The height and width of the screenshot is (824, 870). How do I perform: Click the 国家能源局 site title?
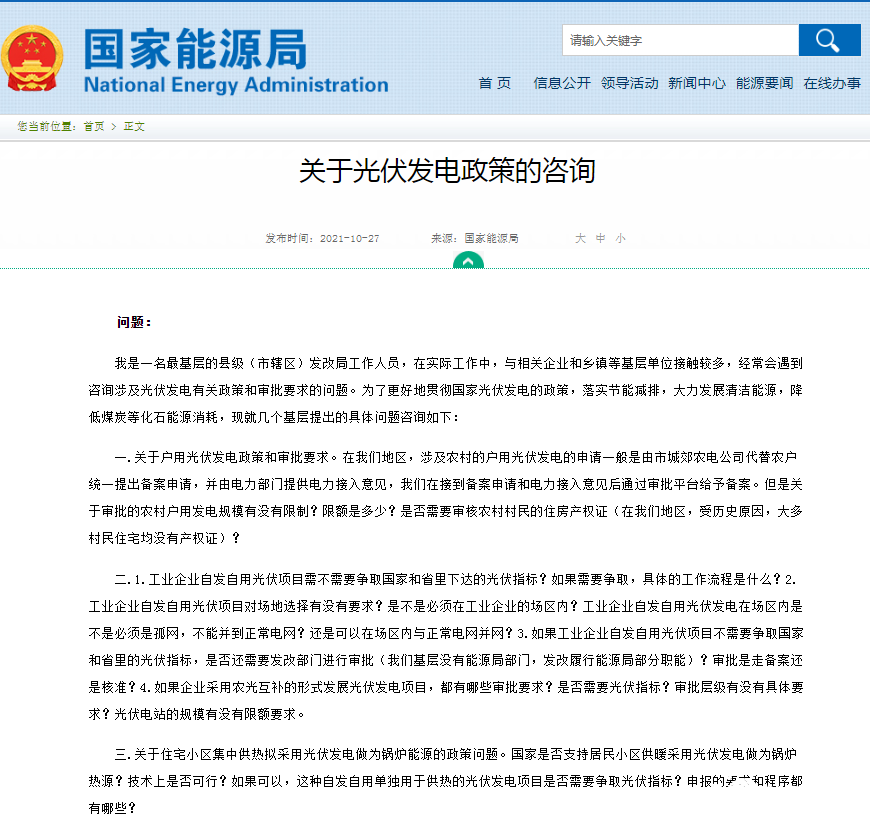(x=194, y=47)
